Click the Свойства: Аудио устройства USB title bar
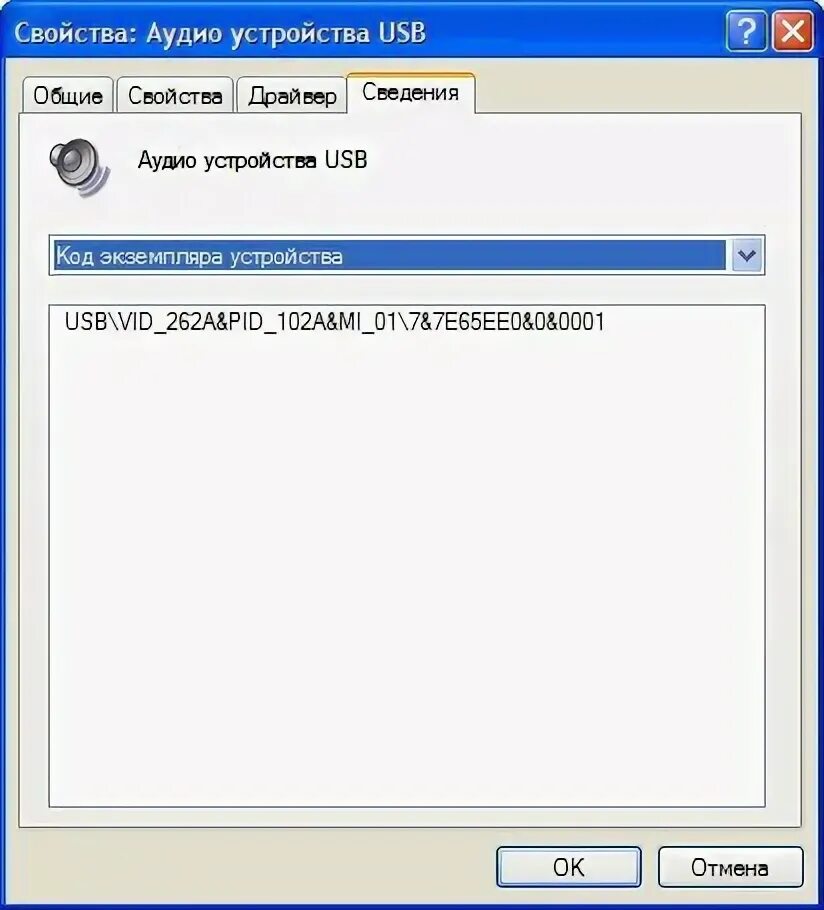The height and width of the screenshot is (910, 824). (366, 32)
